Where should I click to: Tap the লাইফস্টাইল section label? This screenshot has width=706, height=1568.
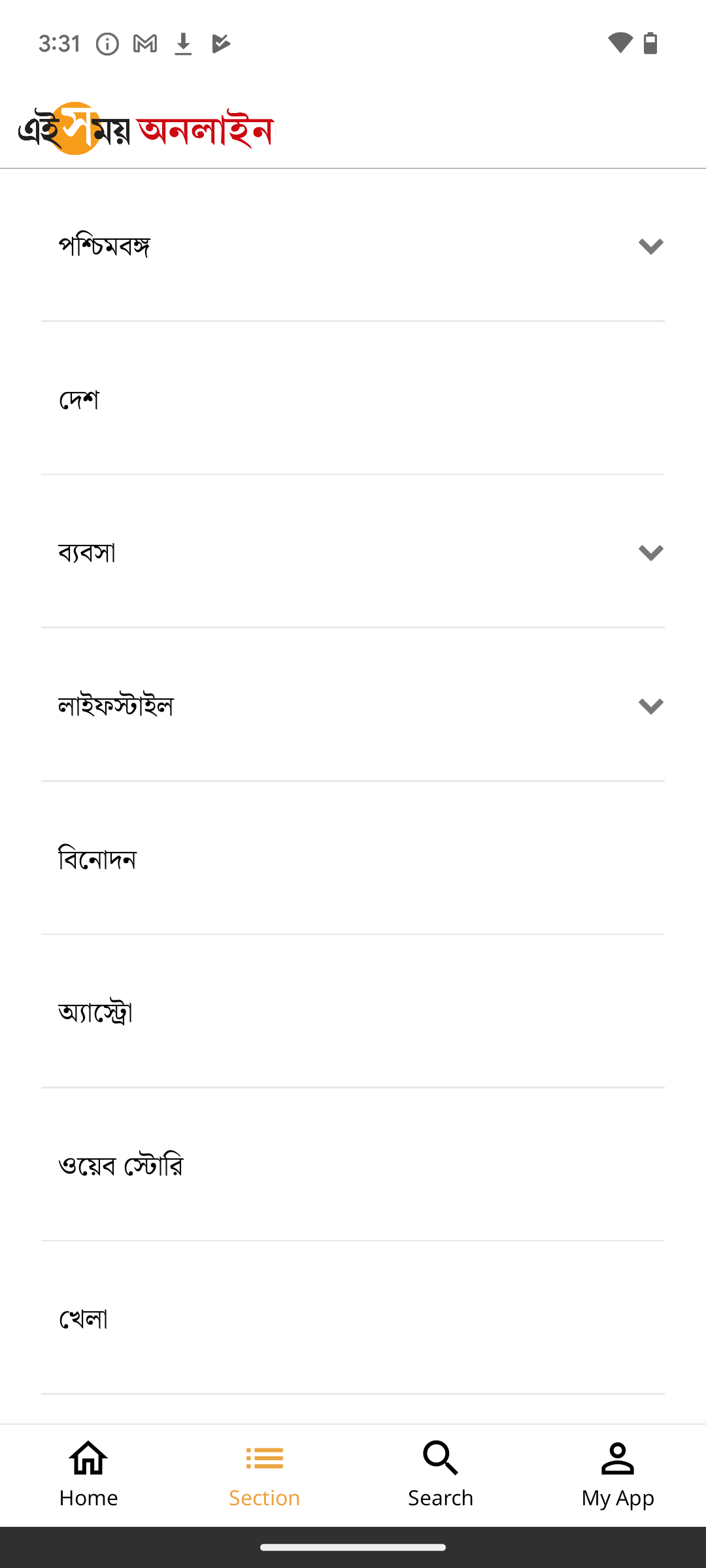(116, 706)
